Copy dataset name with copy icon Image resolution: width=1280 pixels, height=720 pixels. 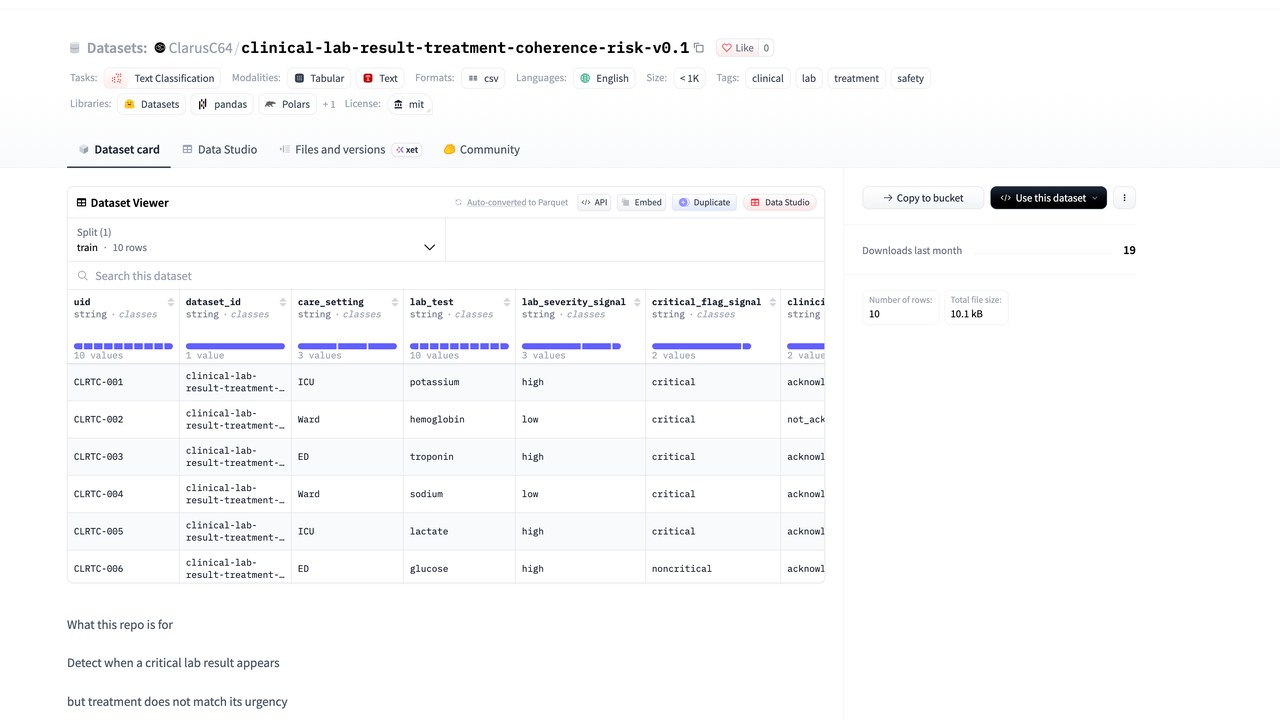point(699,48)
